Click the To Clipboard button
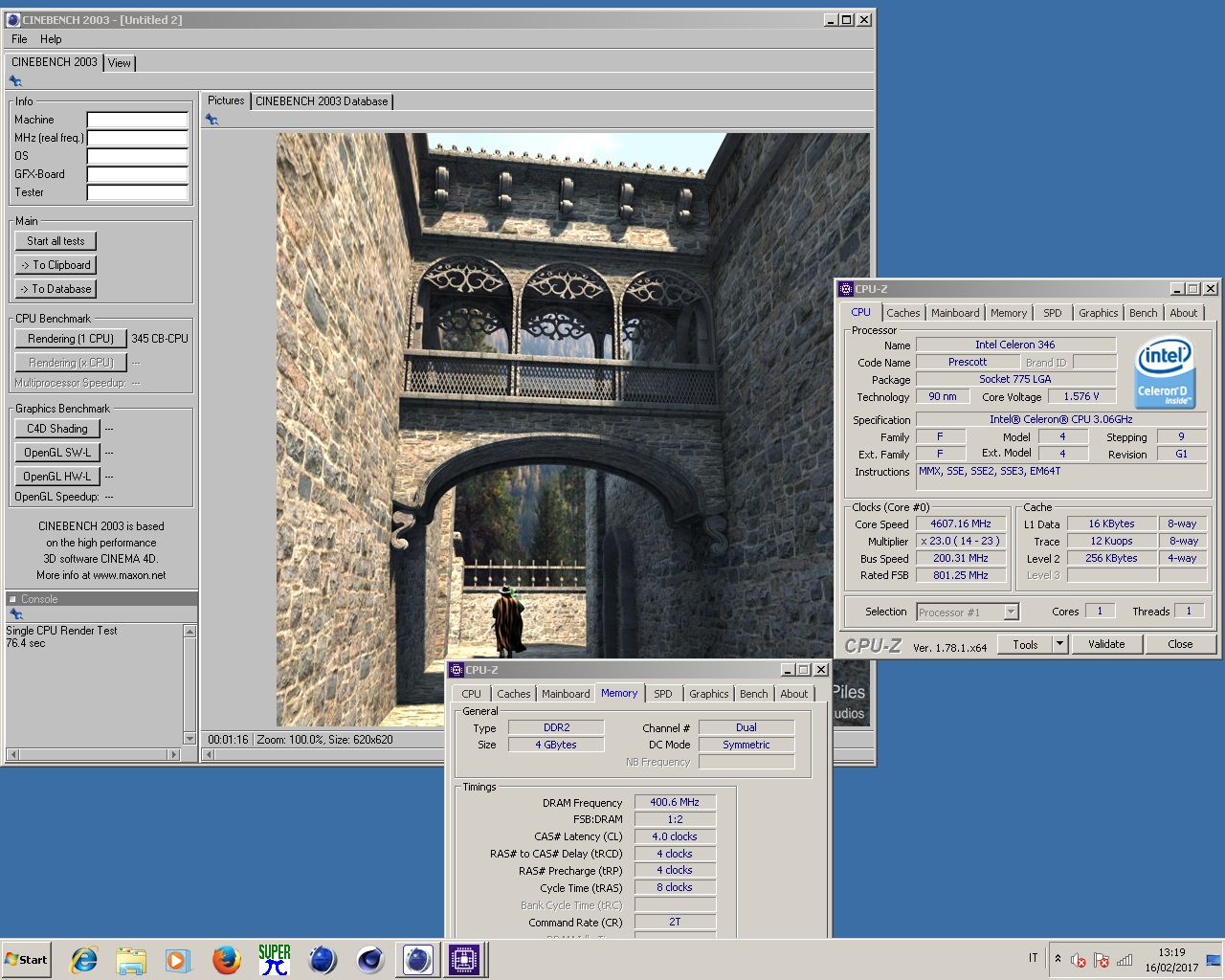Screen dimensions: 1225x980 (56, 265)
